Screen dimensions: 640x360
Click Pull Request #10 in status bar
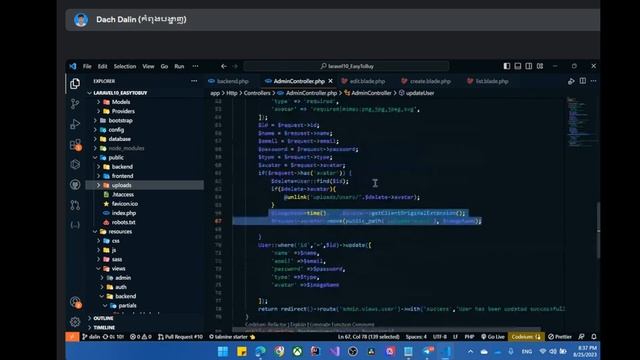pyautogui.click(x=180, y=337)
